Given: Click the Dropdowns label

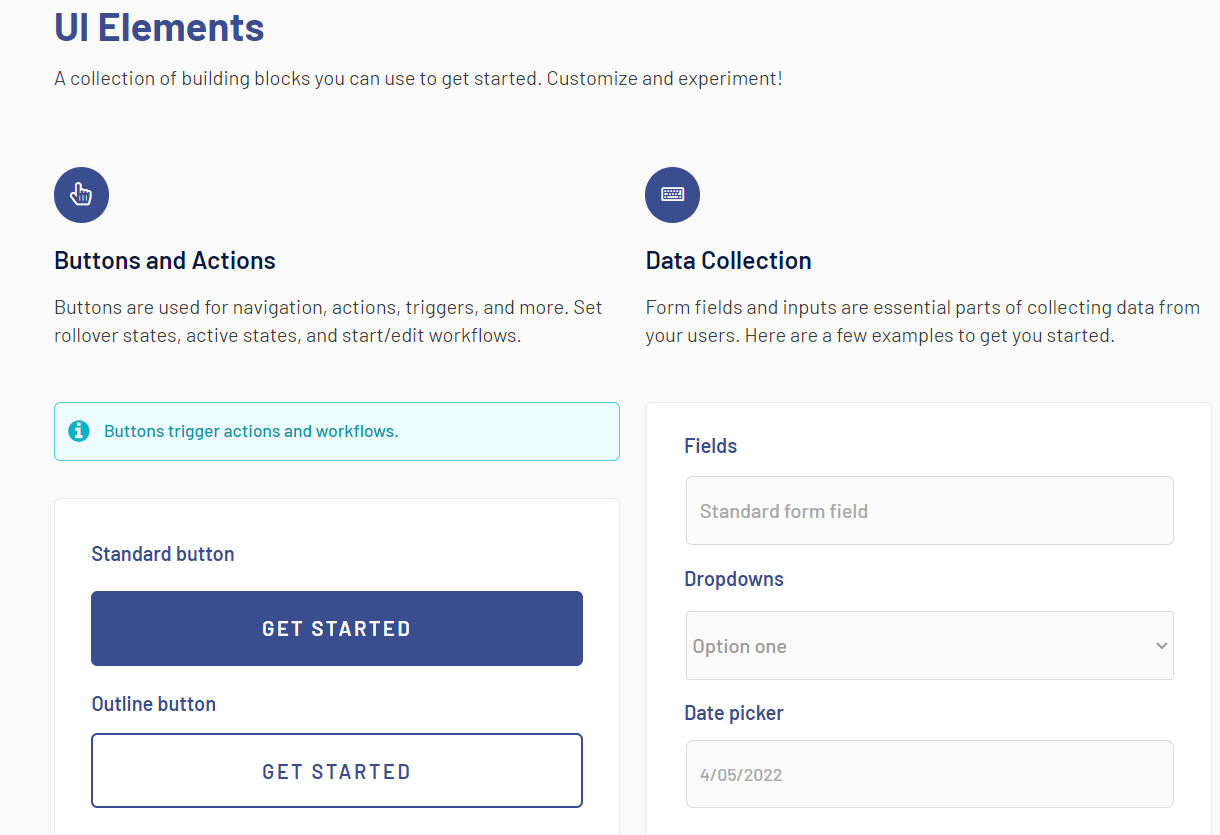Looking at the screenshot, I should [733, 579].
